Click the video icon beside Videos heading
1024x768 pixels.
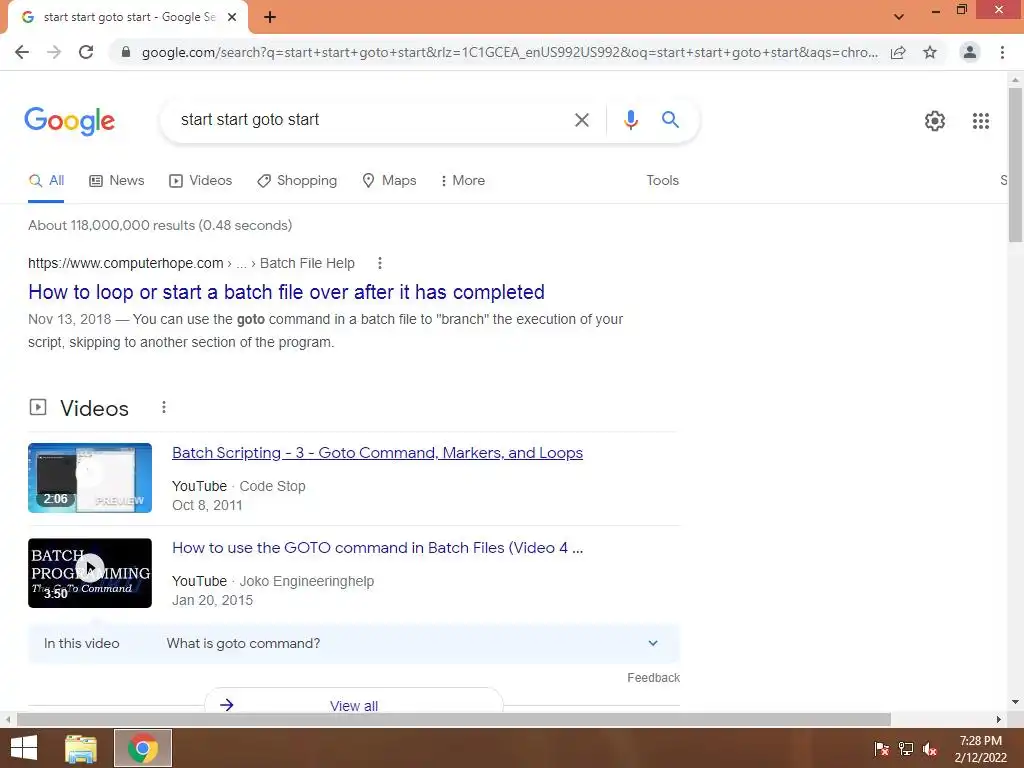tap(38, 408)
